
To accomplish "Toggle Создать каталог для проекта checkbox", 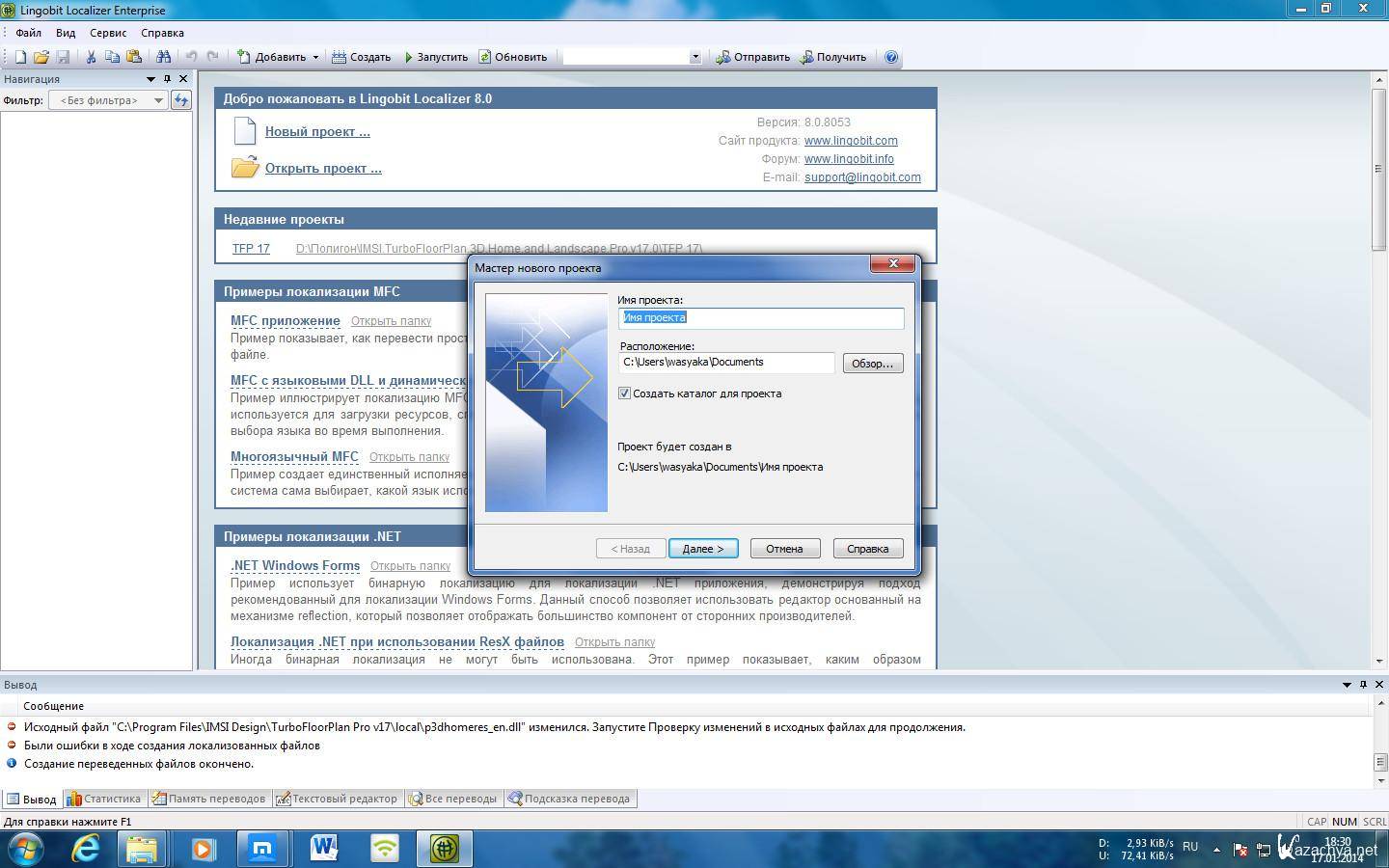I will 625,393.
